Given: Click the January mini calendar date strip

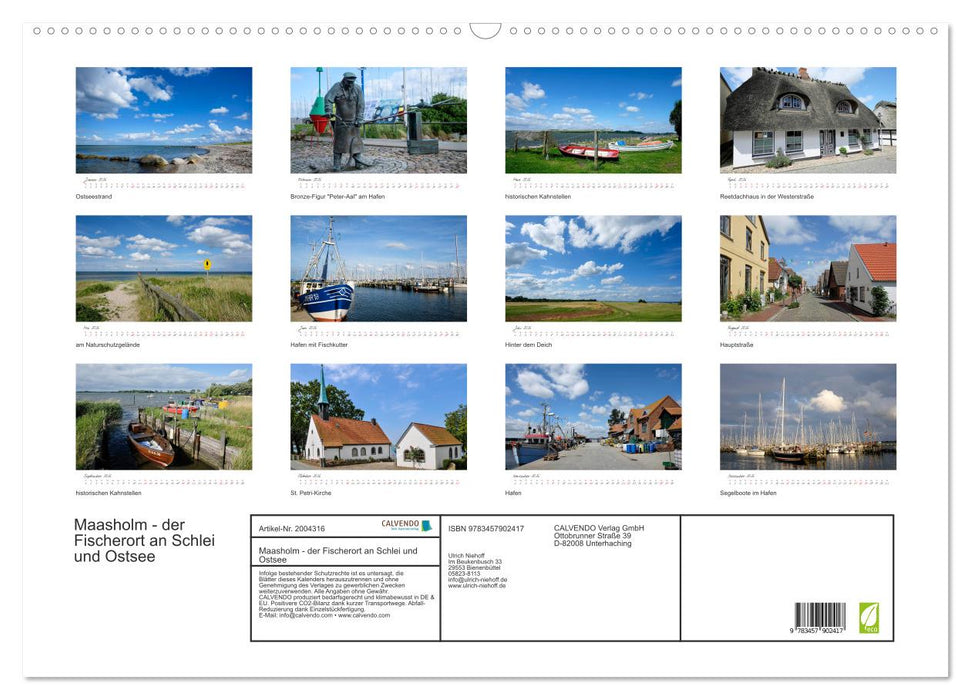Looking at the screenshot, I should pyautogui.click(x=163, y=186).
